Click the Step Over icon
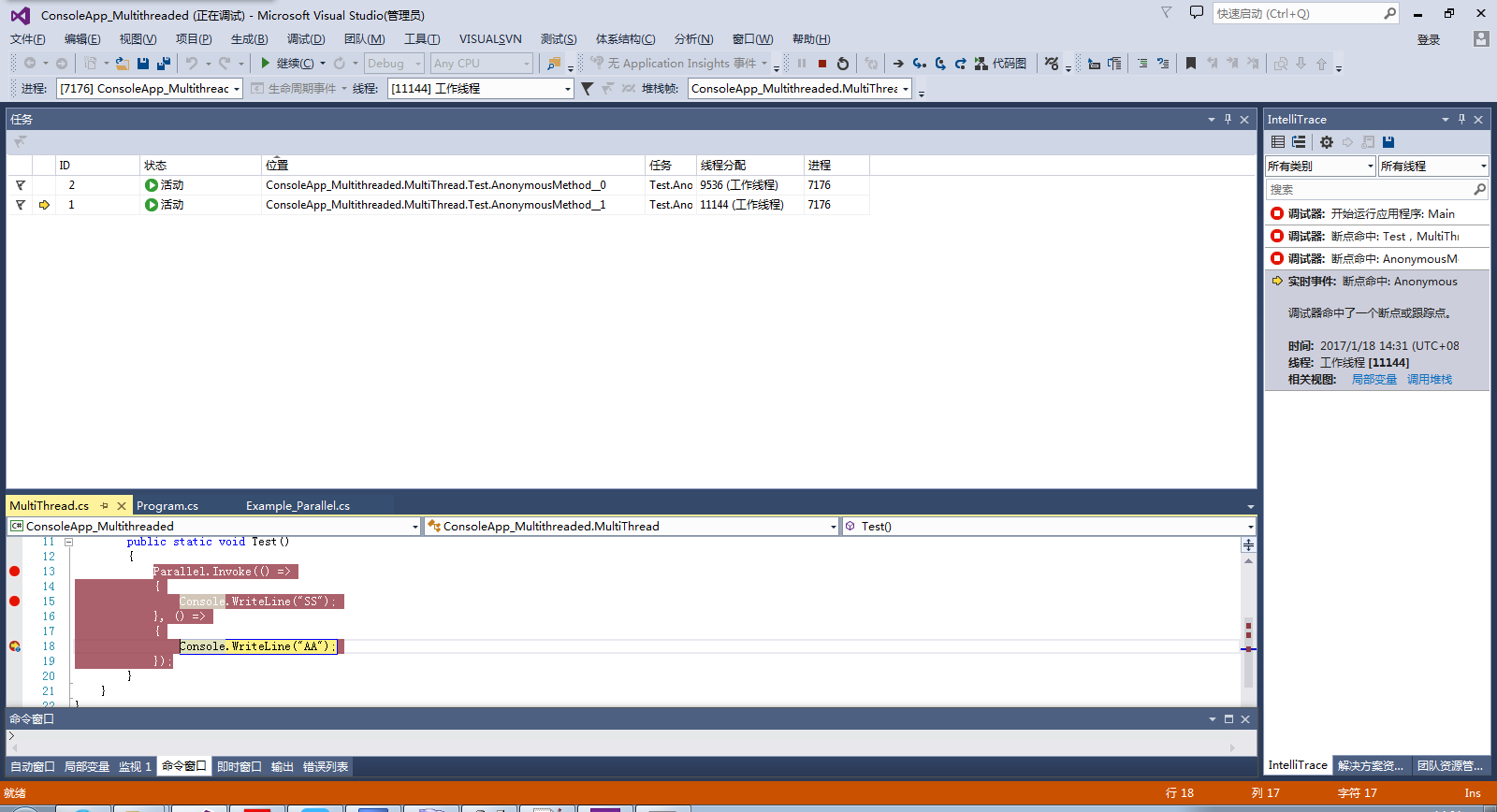Image resolution: width=1497 pixels, height=812 pixels. tap(940, 64)
